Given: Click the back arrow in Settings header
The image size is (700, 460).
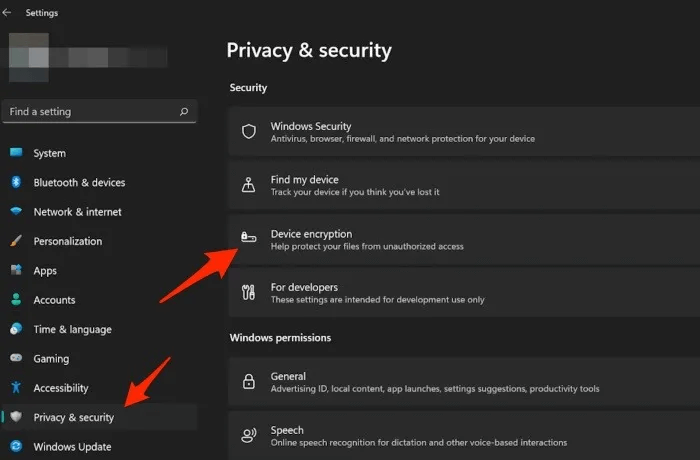Looking at the screenshot, I should (8, 13).
